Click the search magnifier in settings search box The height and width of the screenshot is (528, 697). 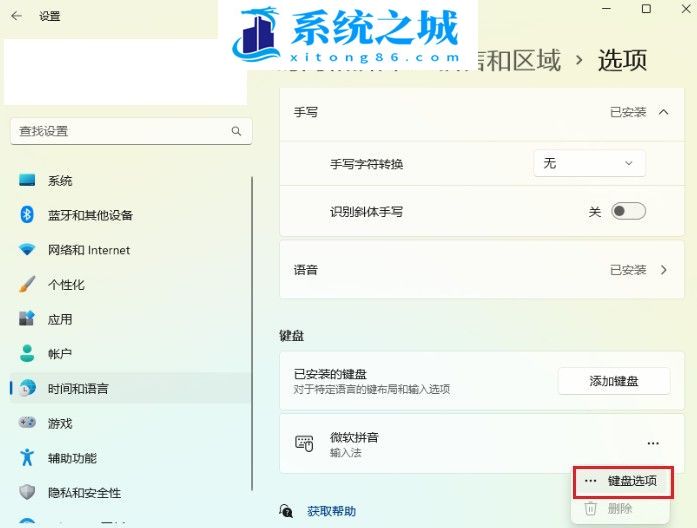click(236, 131)
